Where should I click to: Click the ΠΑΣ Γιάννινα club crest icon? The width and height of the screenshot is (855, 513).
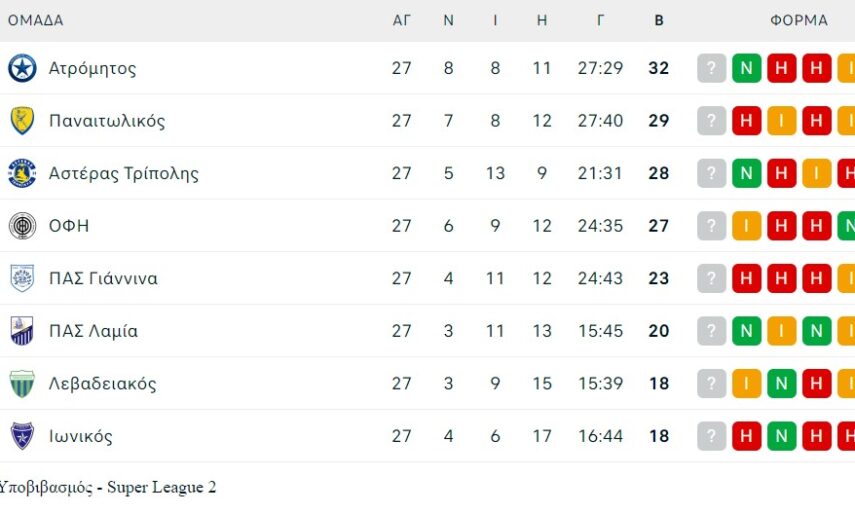[22, 278]
